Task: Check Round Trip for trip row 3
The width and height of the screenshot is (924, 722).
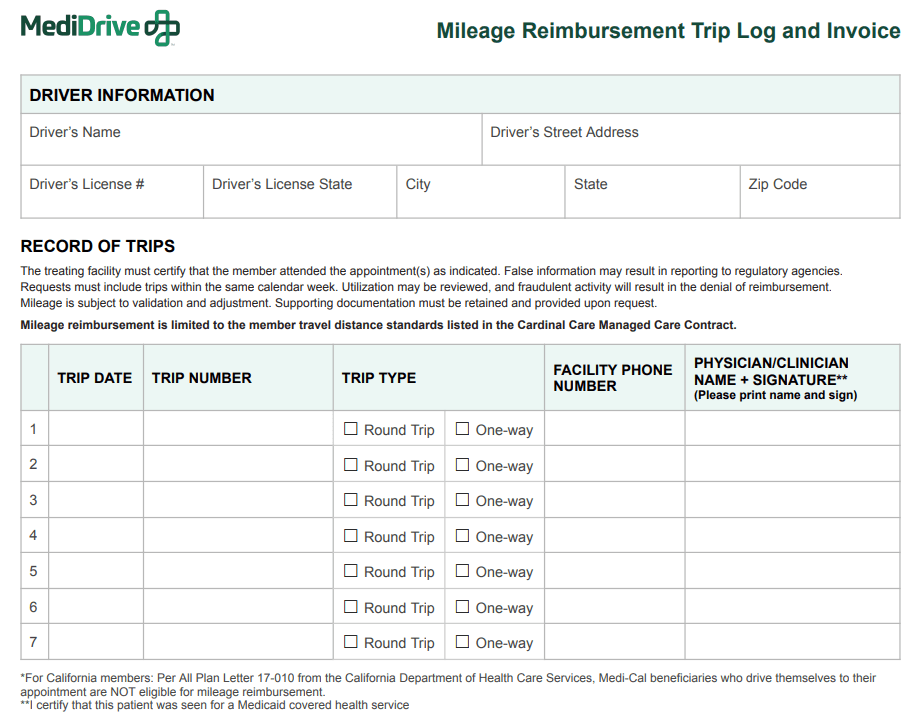Action: (351, 499)
